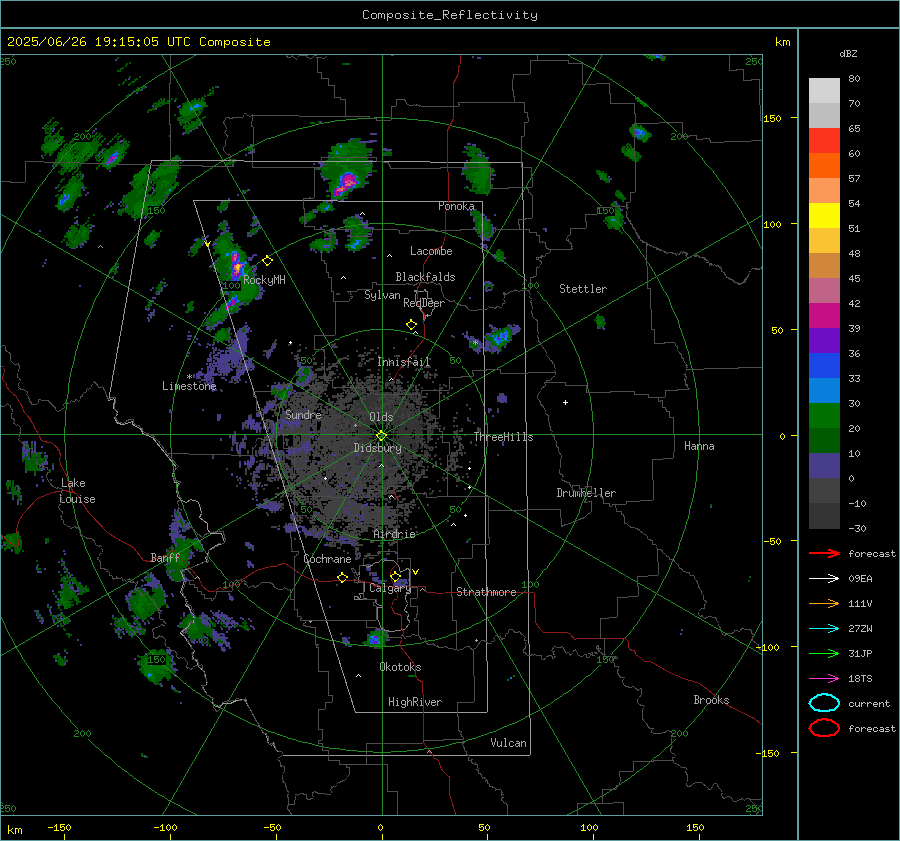The width and height of the screenshot is (900, 841).
Task: Click the purple swatch between 39 and 36 dBZ
Action: pyautogui.click(x=824, y=340)
